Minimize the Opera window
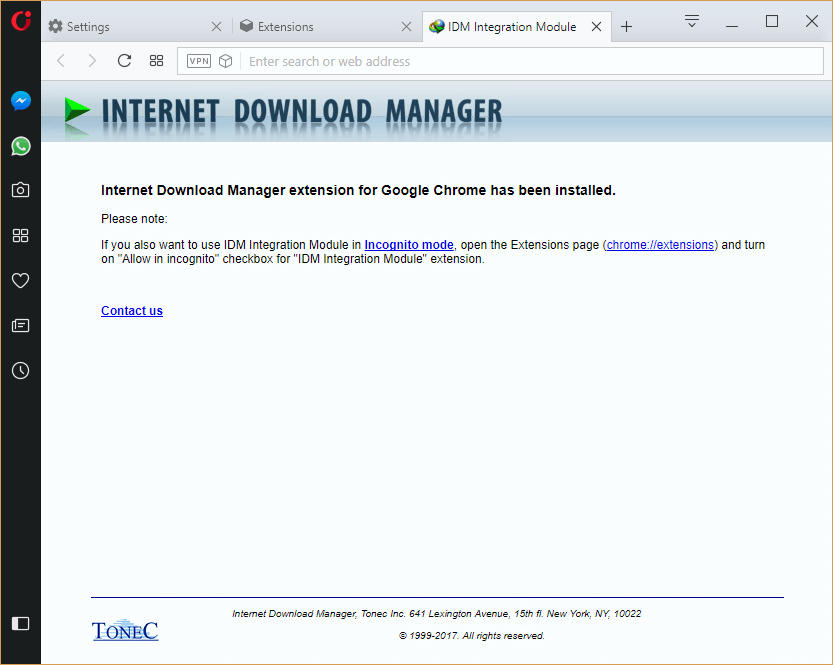Image resolution: width=833 pixels, height=665 pixels. pos(732,24)
